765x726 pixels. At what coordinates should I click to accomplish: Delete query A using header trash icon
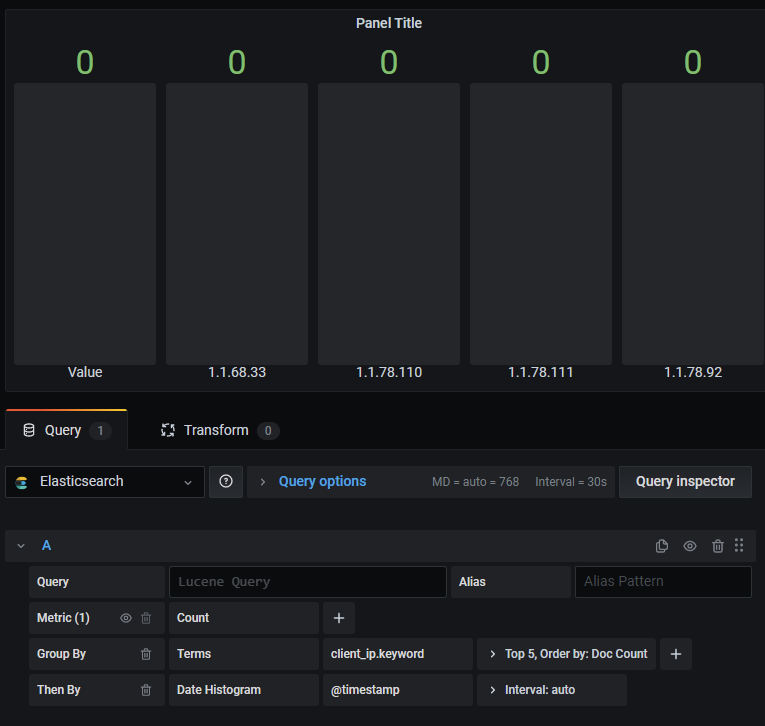(x=718, y=545)
